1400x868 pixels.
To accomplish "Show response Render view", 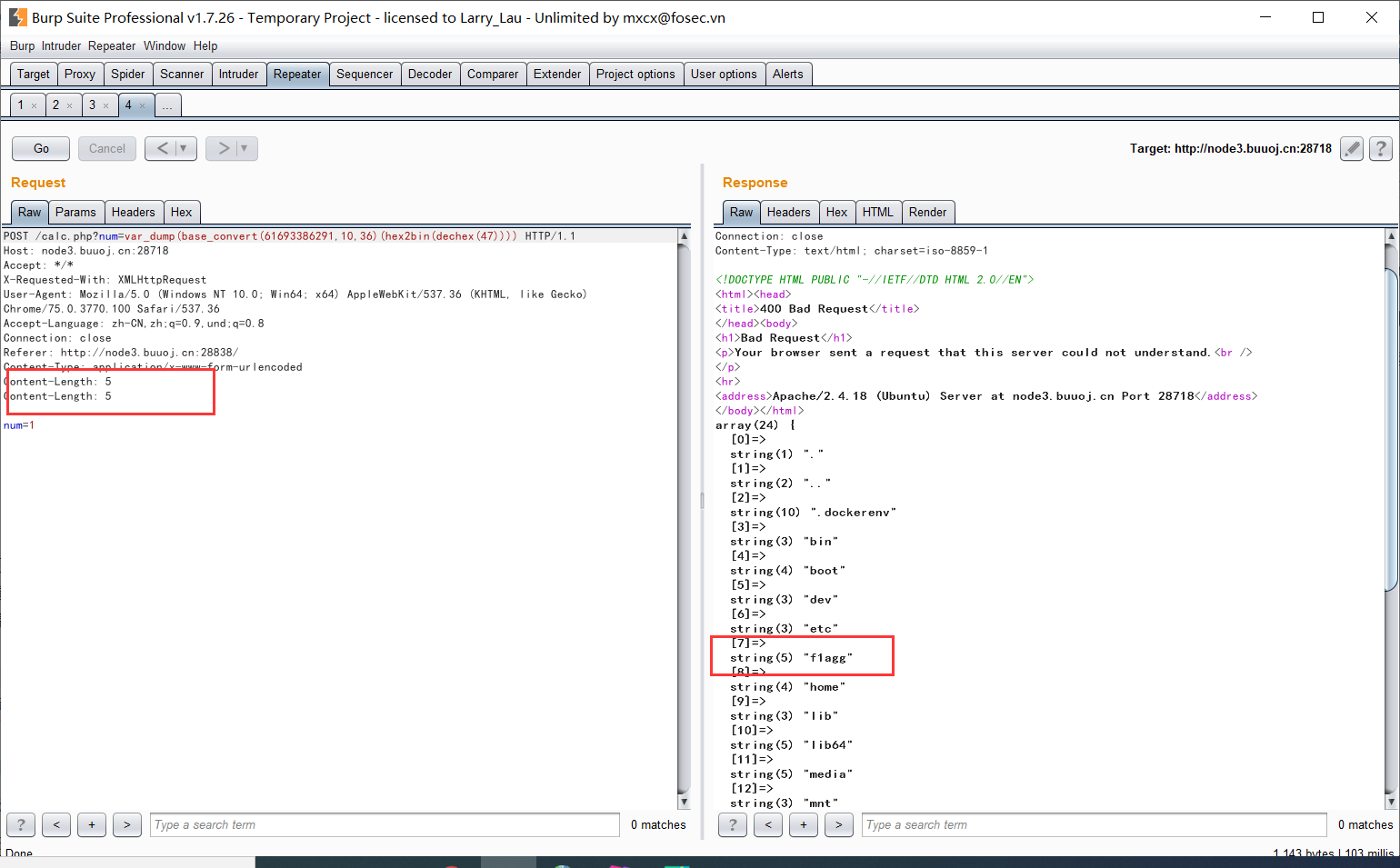I will click(x=927, y=212).
